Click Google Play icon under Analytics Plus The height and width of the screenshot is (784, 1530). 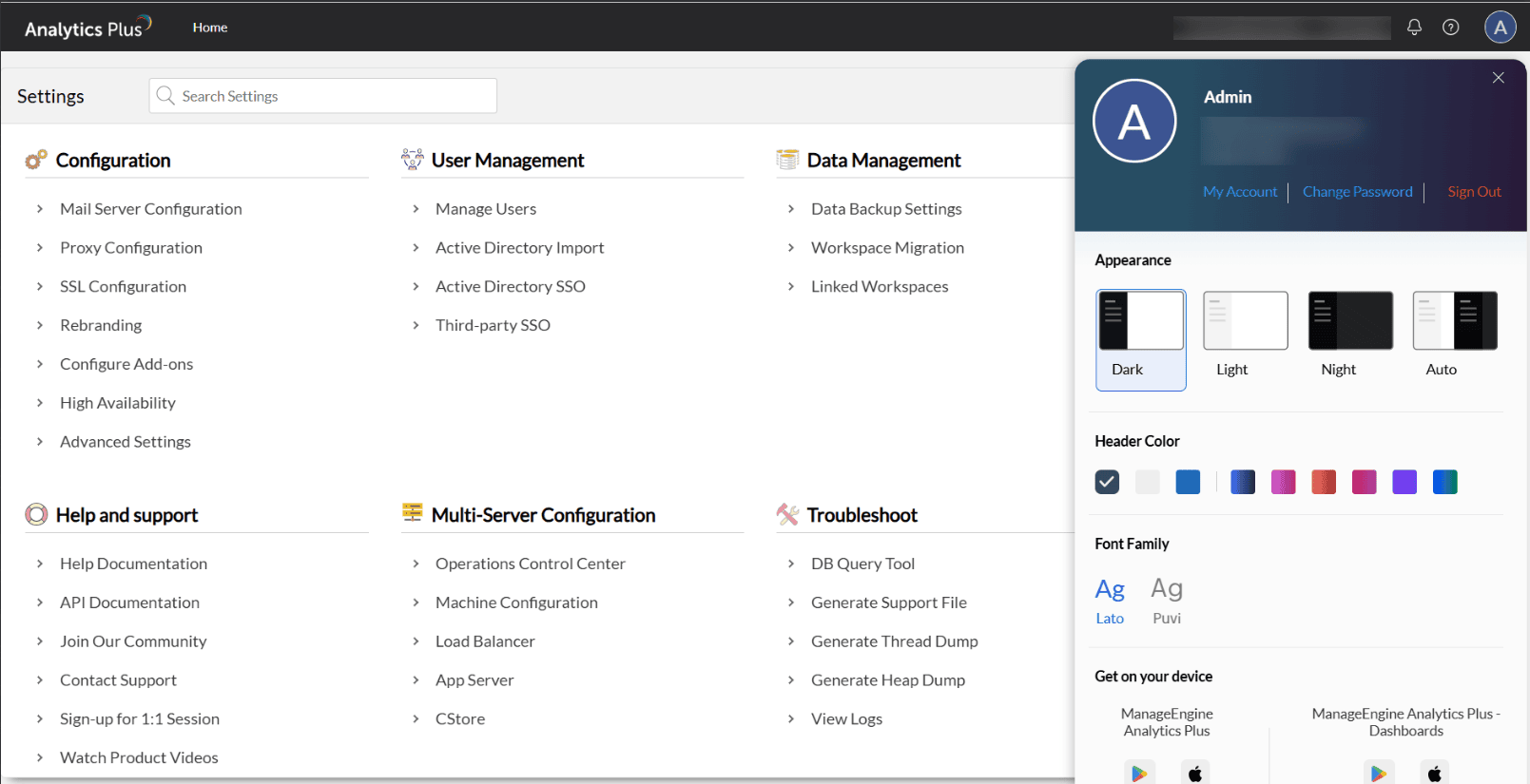click(x=1139, y=773)
